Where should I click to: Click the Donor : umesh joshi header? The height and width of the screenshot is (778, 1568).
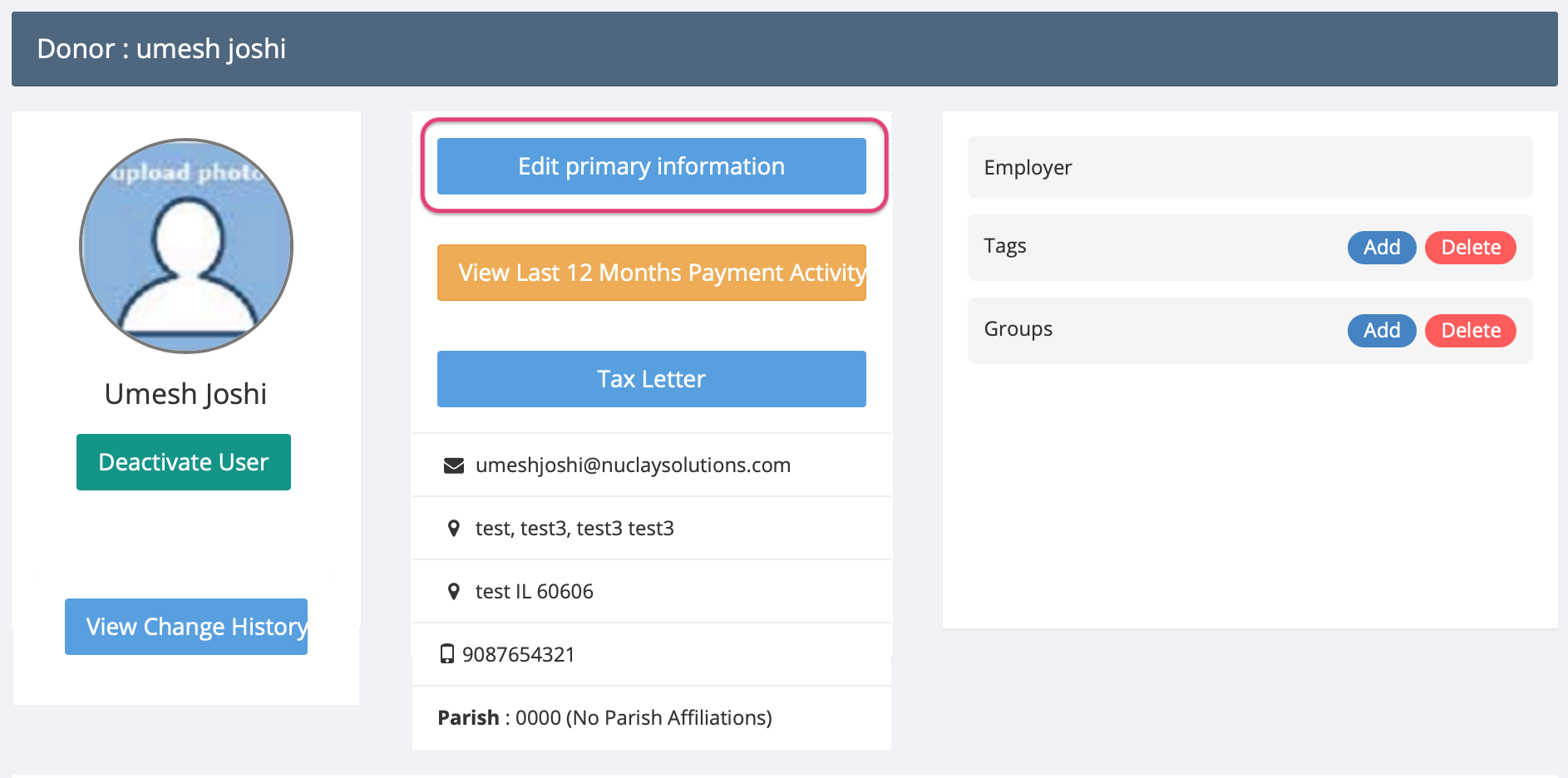pos(161,49)
